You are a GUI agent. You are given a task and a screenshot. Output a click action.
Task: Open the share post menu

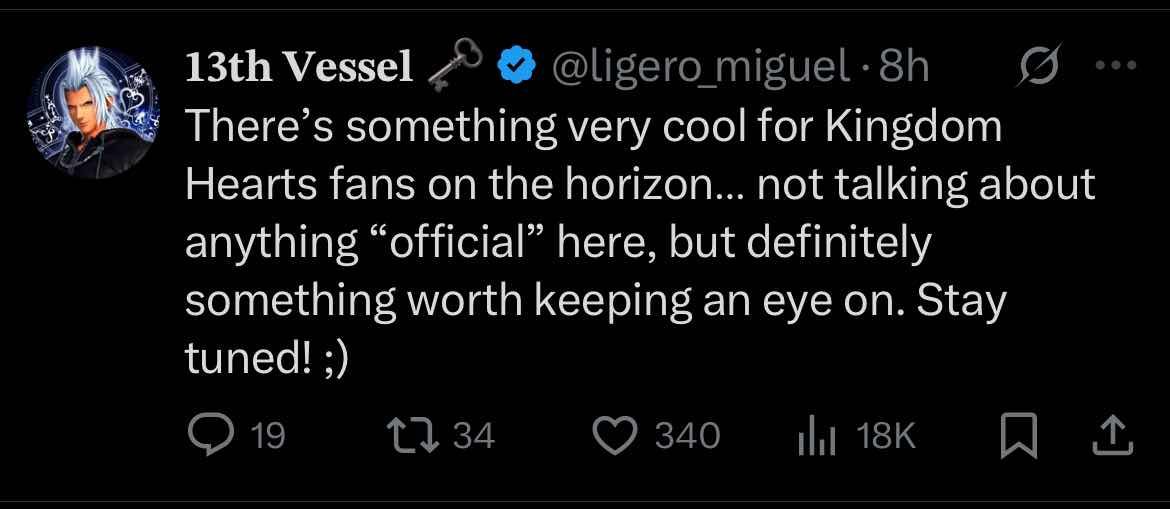[x=1115, y=435]
